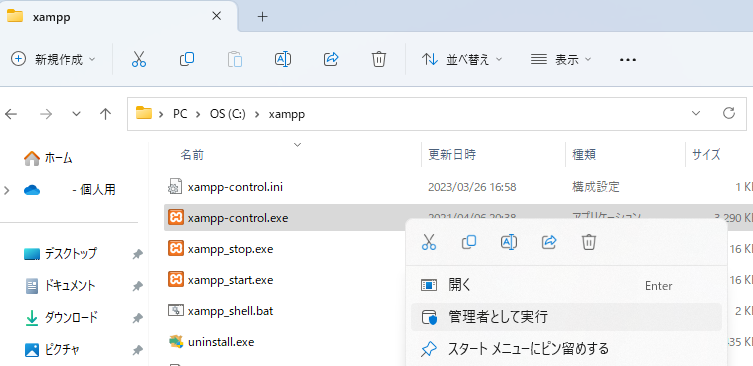Select xampp_start.exe file
Screen dimensions: 753x366
pyautogui.click(x=231, y=280)
